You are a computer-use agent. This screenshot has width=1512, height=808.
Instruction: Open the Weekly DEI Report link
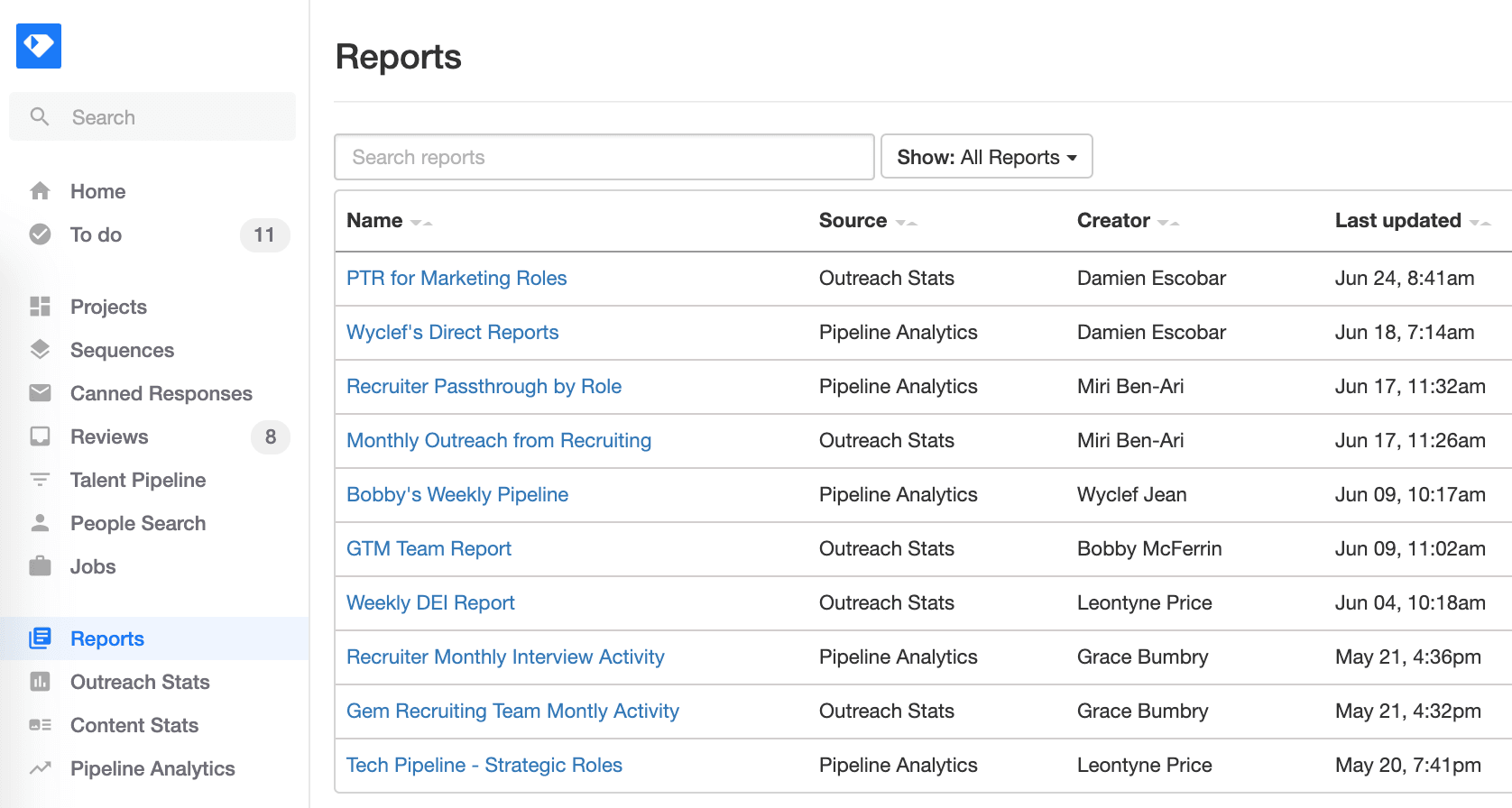click(430, 602)
